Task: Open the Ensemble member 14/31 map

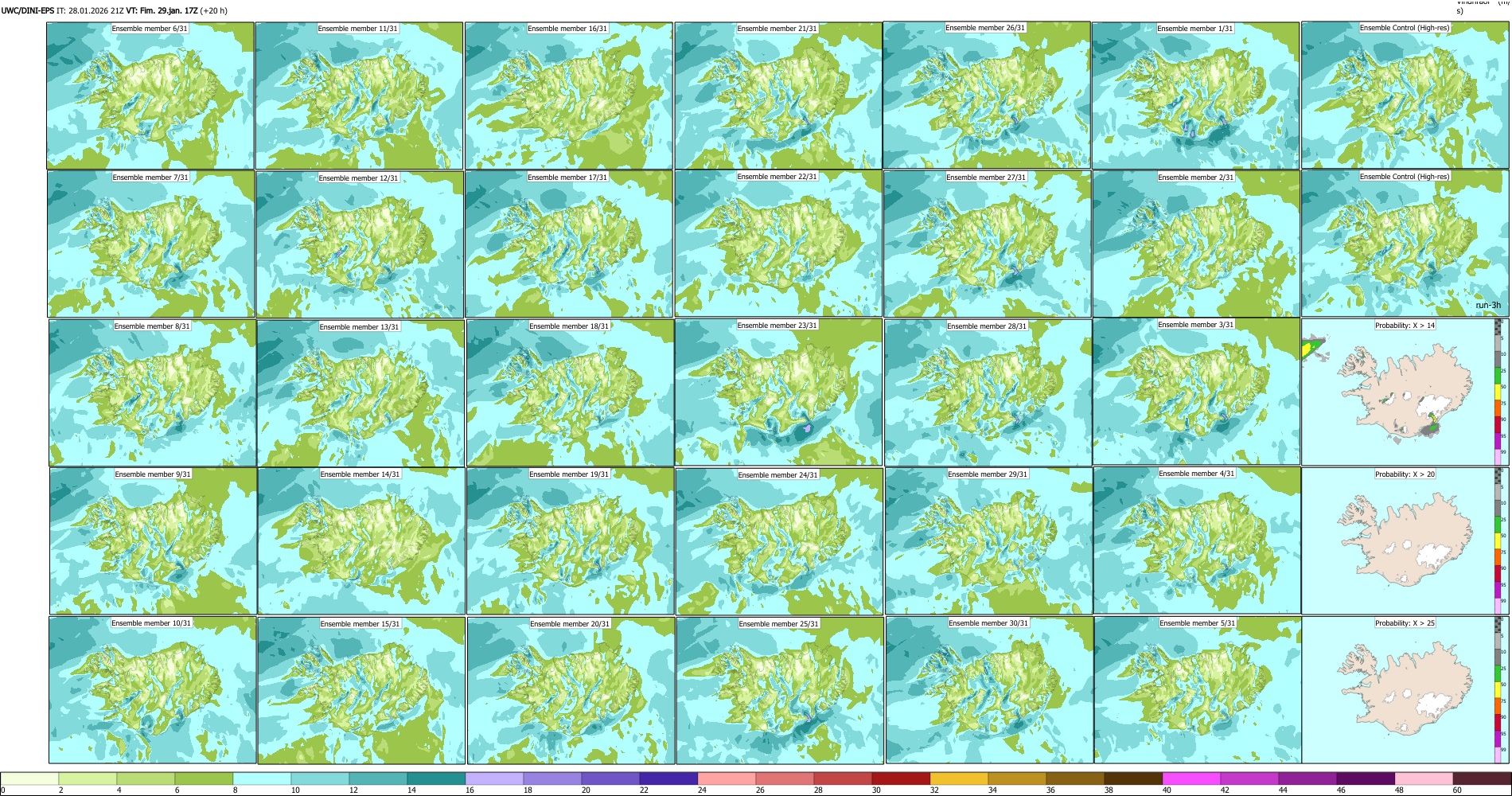Action: (361, 541)
